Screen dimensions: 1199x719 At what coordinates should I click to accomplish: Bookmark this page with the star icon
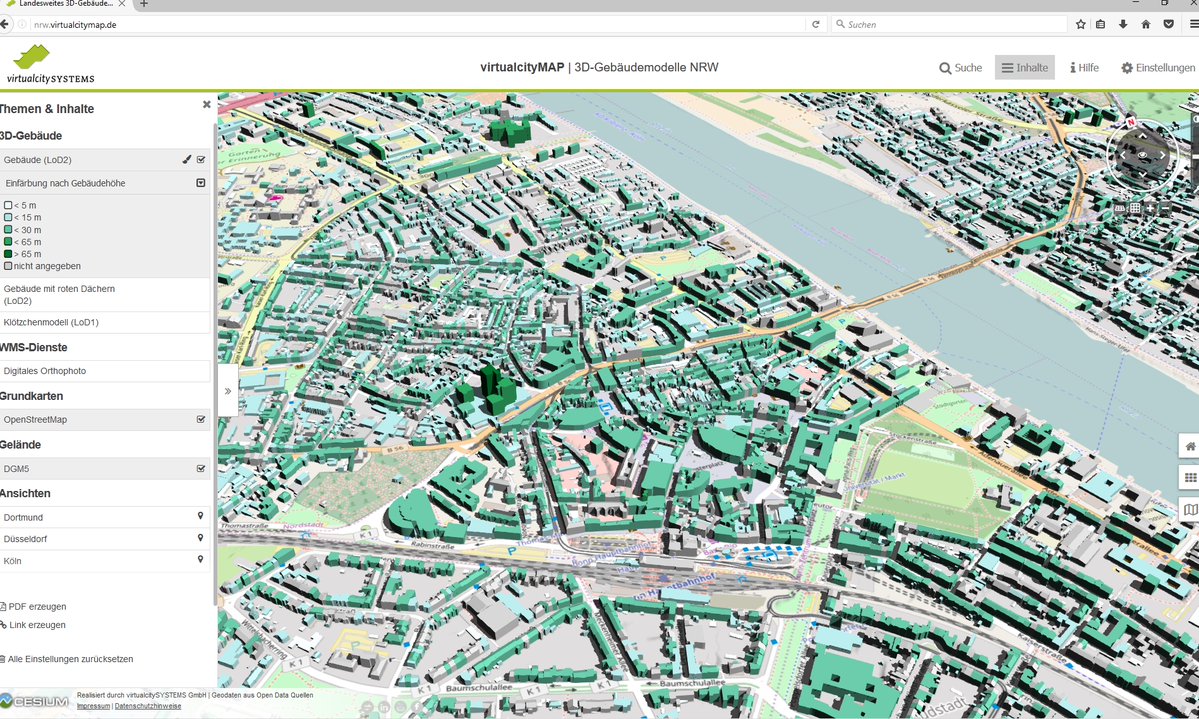[x=1080, y=24]
